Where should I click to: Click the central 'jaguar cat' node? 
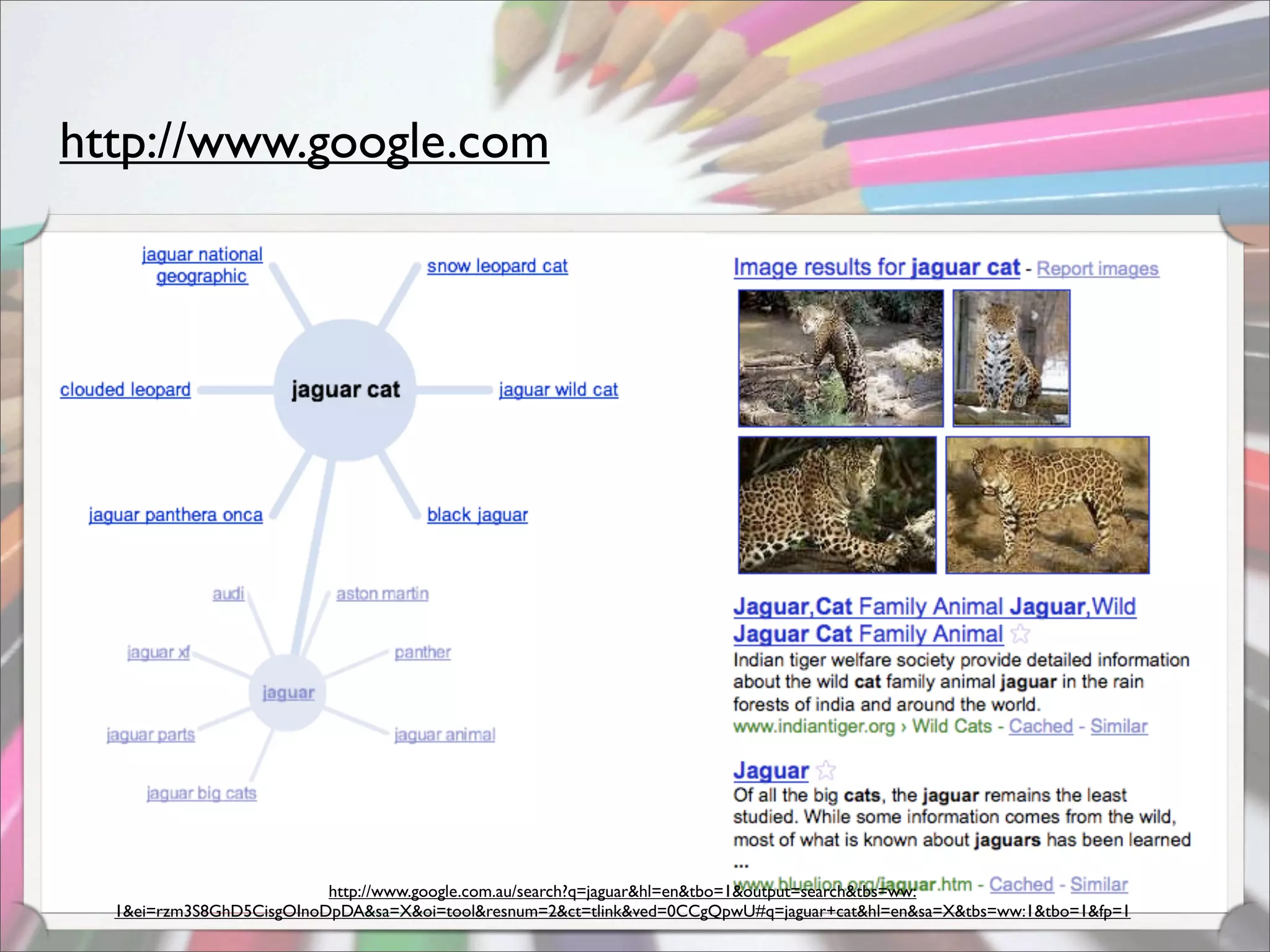[345, 390]
